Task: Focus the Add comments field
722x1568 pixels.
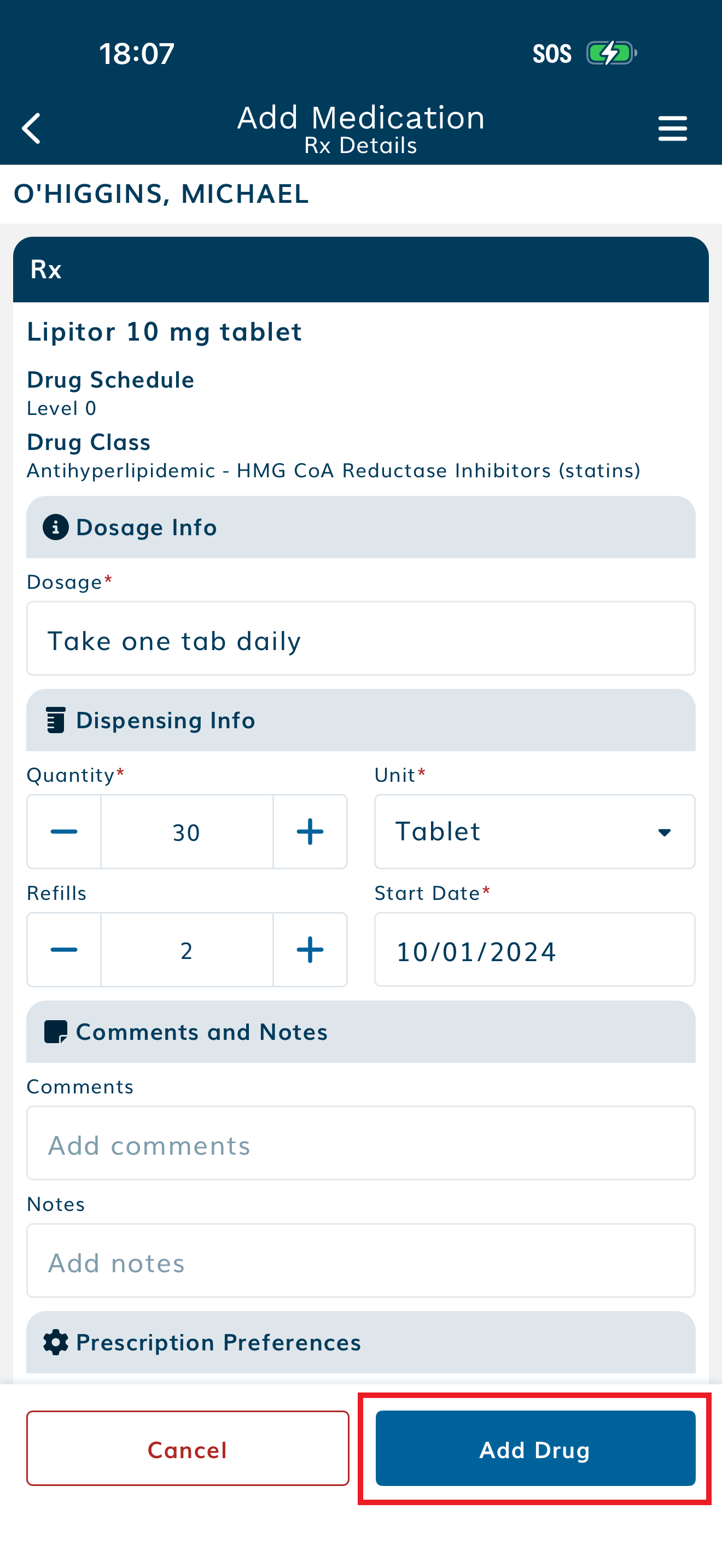Action: click(x=360, y=1143)
